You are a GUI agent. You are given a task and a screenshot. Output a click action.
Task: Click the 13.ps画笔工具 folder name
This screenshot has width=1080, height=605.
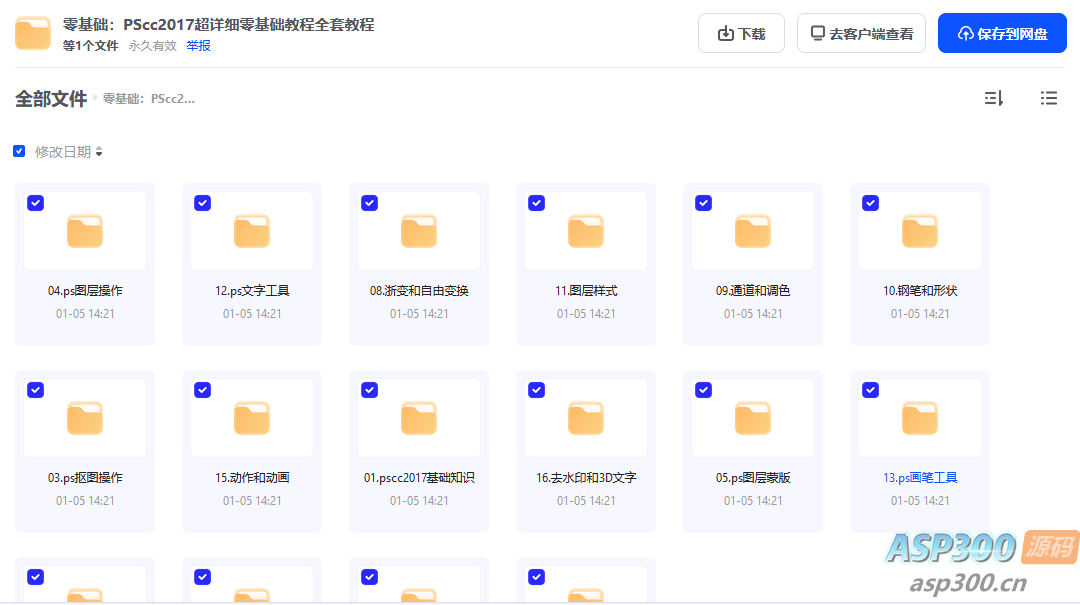pos(920,478)
